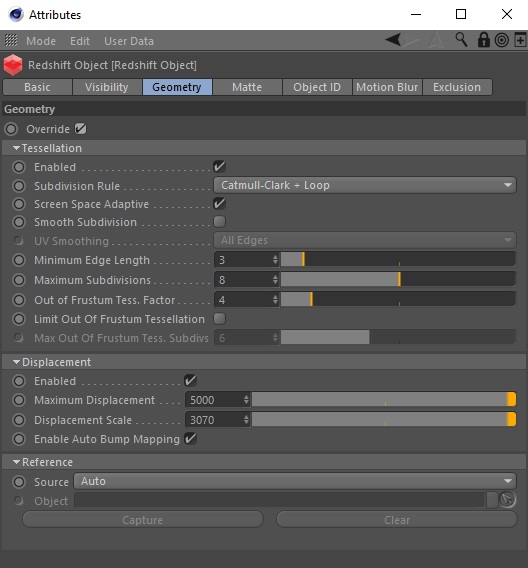
Task: Click keyframe dot beside Screen Space Adaptive
Action: pos(19,204)
